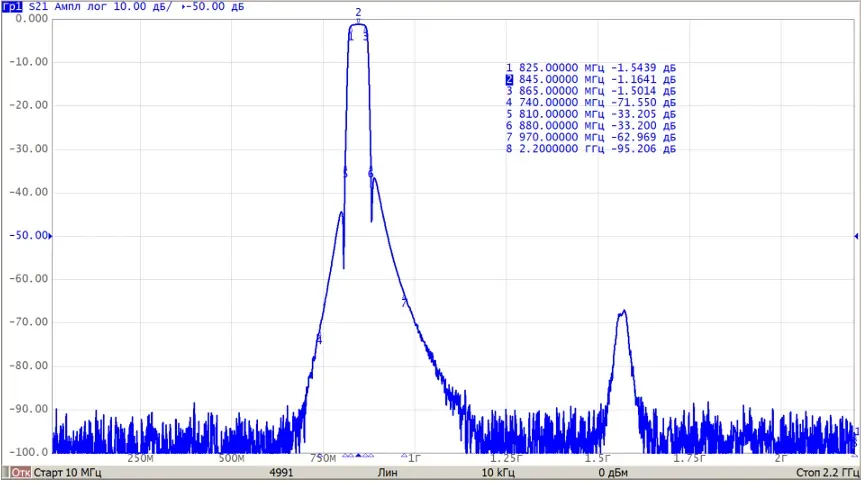The width and height of the screenshot is (861, 481).
Task: Click the 10 кГц IF bandwidth field
Action: tap(498, 472)
